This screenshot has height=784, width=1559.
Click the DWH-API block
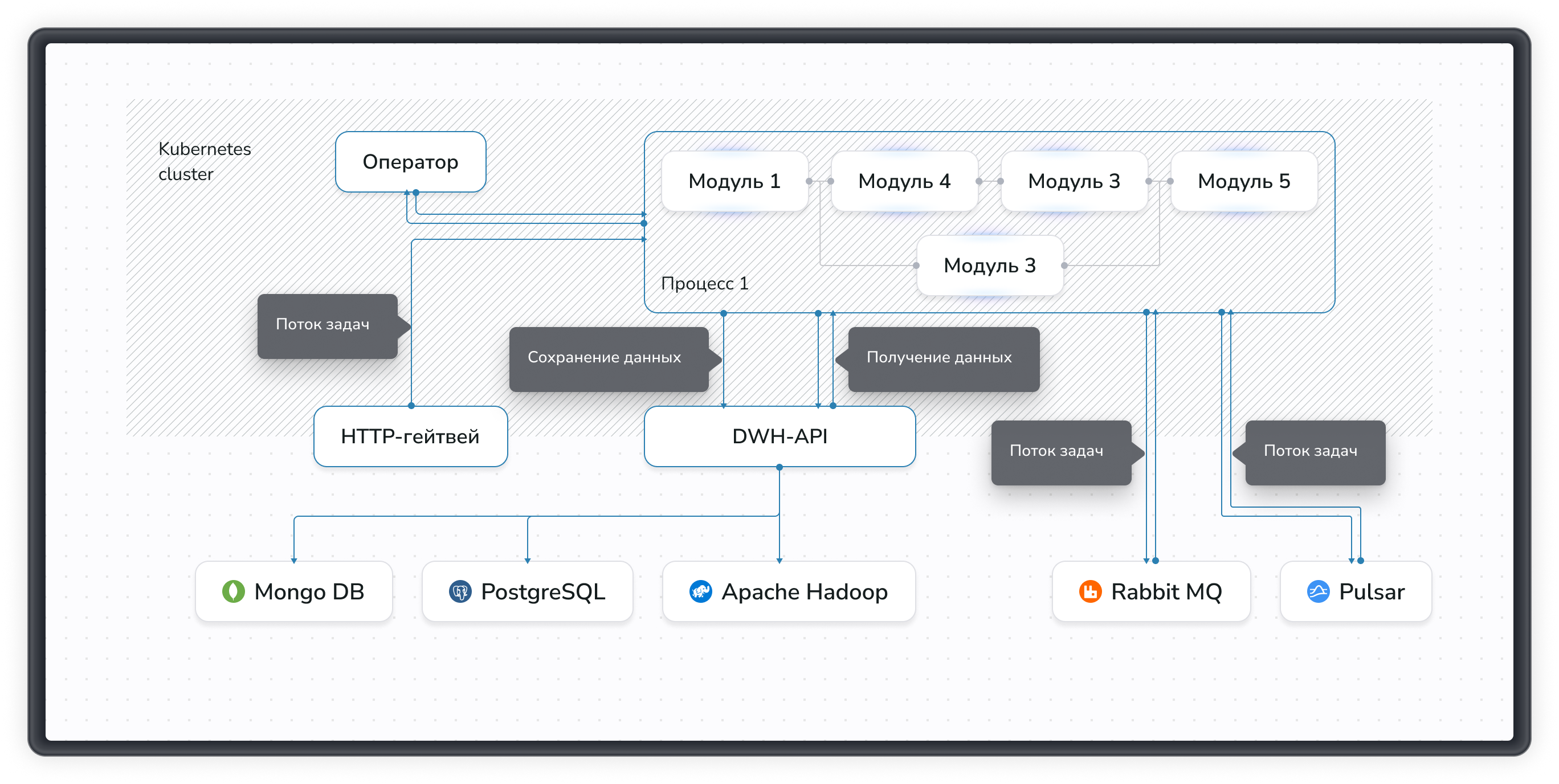(779, 436)
